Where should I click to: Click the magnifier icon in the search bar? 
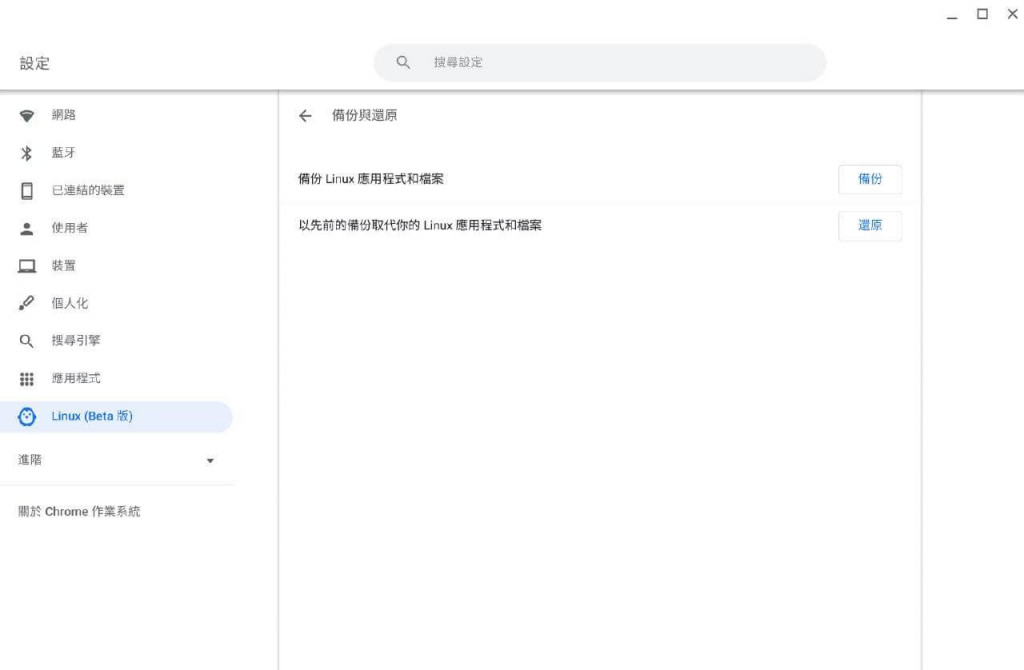click(x=403, y=62)
